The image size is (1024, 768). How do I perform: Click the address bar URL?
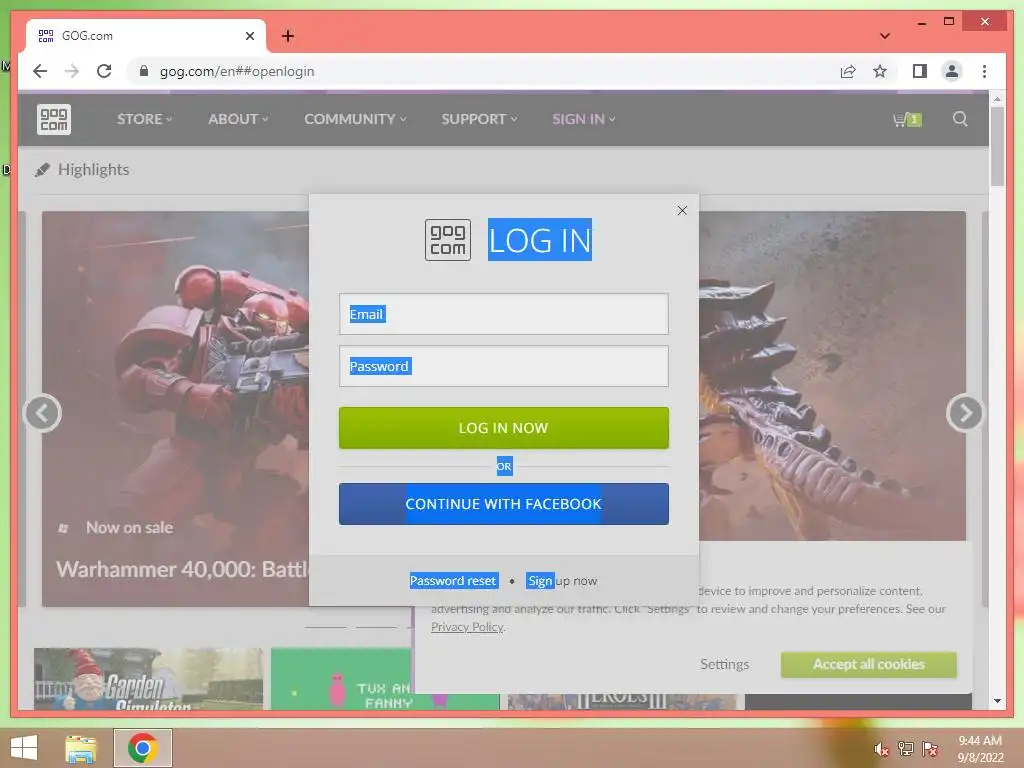click(237, 71)
